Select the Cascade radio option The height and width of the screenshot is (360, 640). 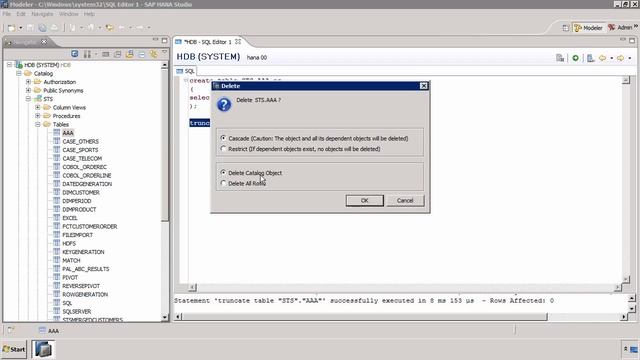pos(223,138)
